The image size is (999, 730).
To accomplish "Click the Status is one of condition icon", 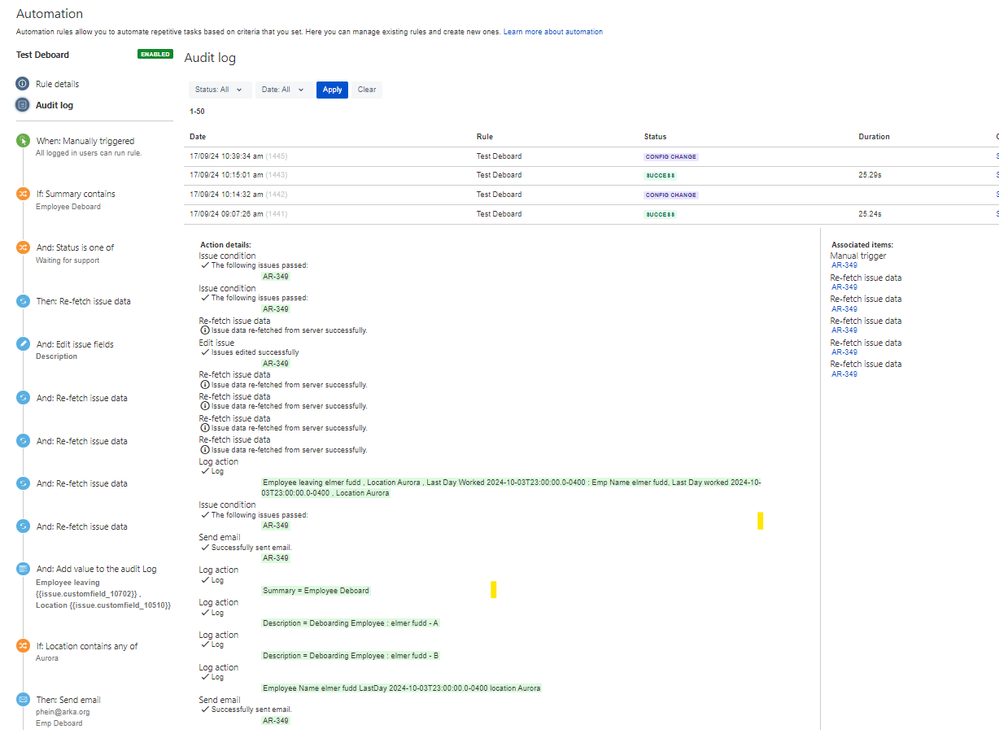I will tap(23, 247).
